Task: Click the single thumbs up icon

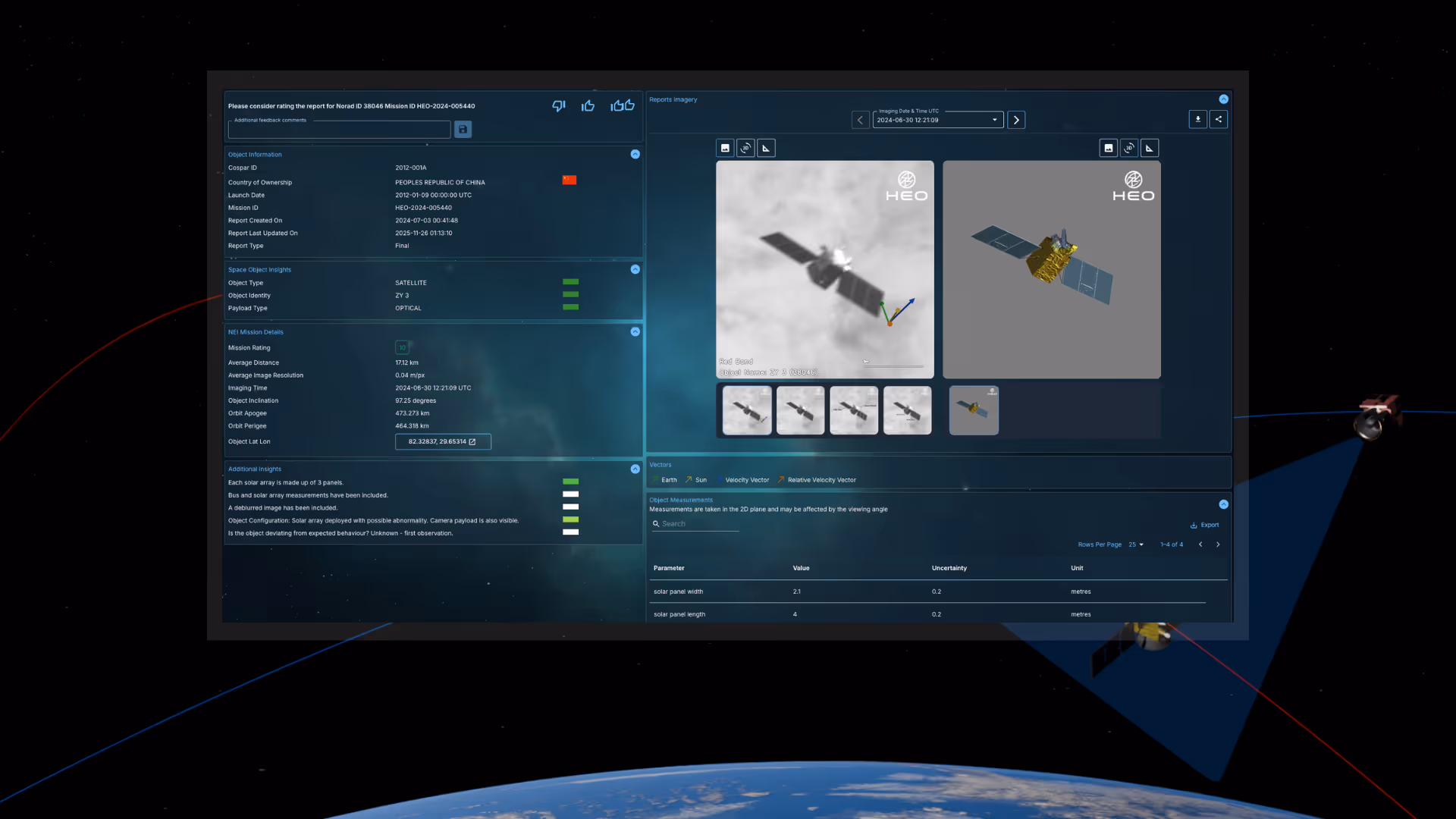Action: click(x=588, y=106)
